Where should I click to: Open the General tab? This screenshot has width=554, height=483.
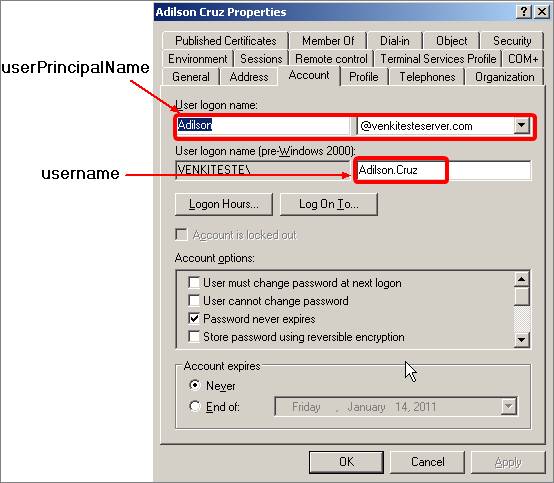click(191, 77)
